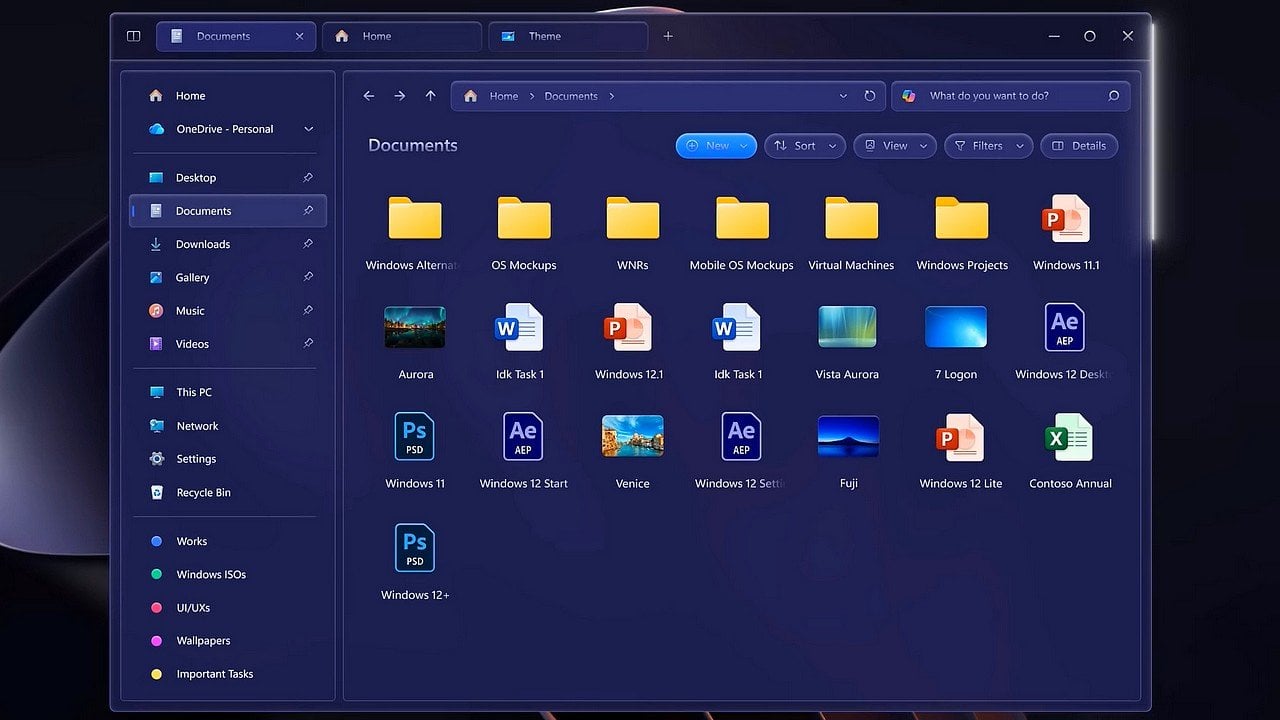Collapse the OneDrive - Personal section
The height and width of the screenshot is (720, 1280).
(x=309, y=128)
